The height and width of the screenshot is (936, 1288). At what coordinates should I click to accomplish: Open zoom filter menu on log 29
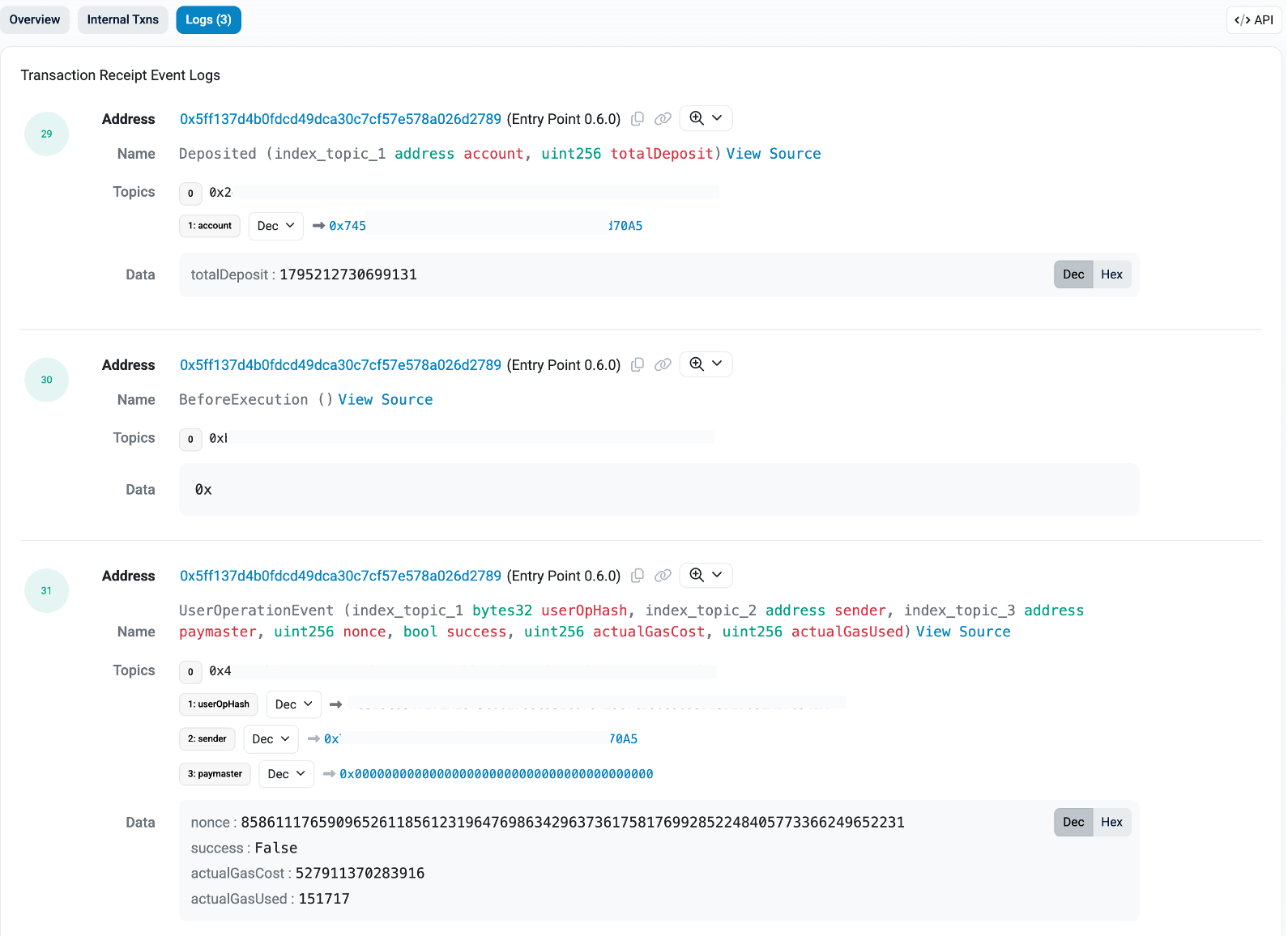(x=706, y=118)
